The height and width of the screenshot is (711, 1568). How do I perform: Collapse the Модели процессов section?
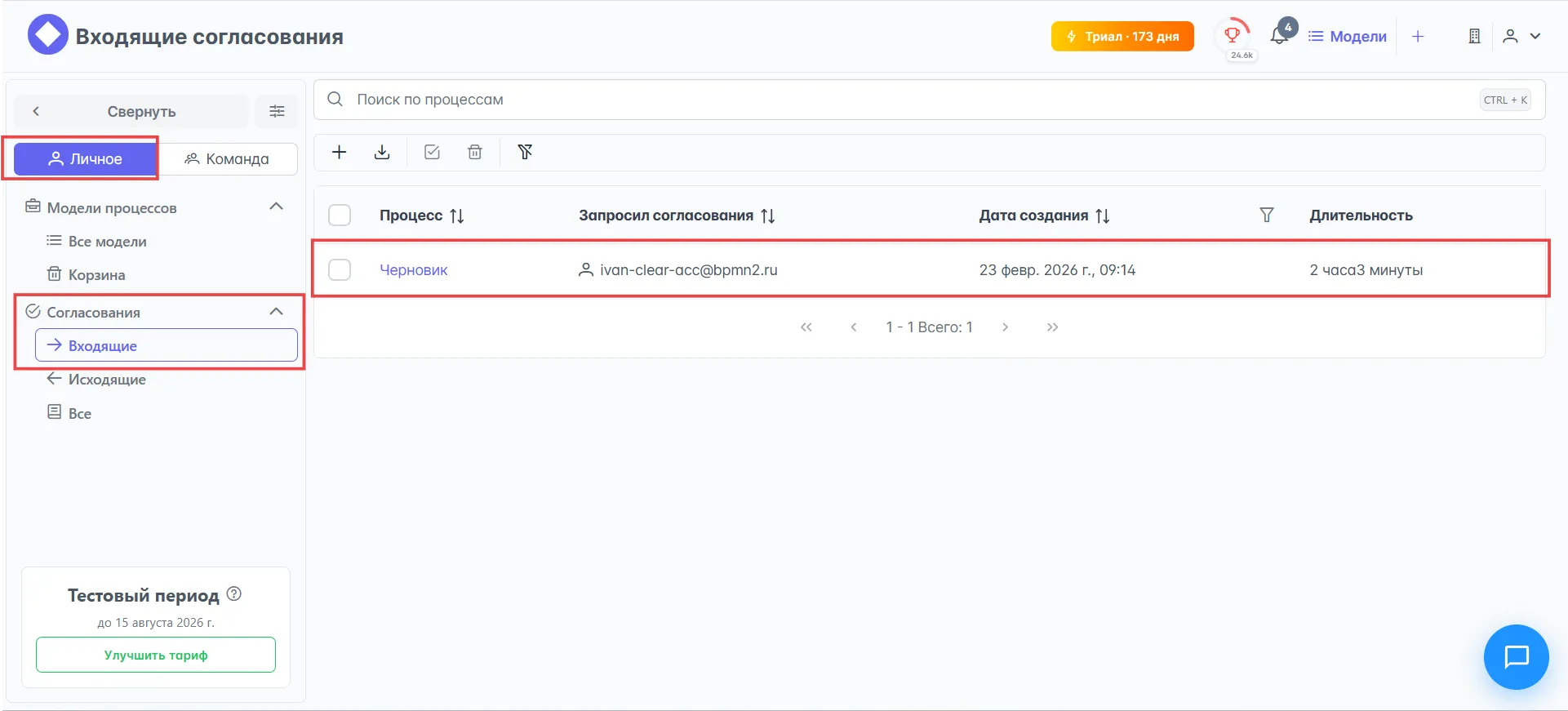click(276, 207)
